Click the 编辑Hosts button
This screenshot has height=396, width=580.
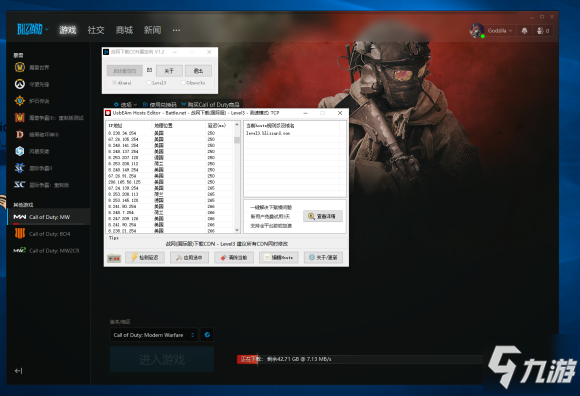(x=279, y=257)
